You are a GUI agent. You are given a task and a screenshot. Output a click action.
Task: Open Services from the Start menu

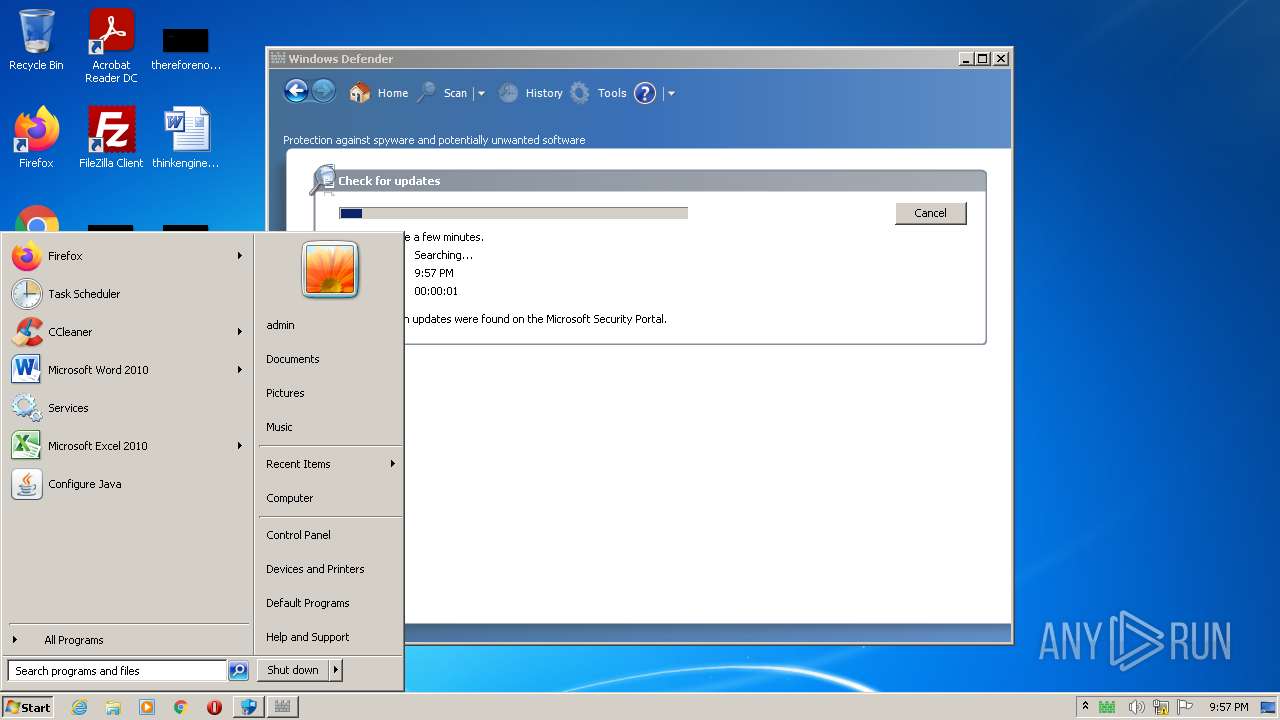click(128, 408)
